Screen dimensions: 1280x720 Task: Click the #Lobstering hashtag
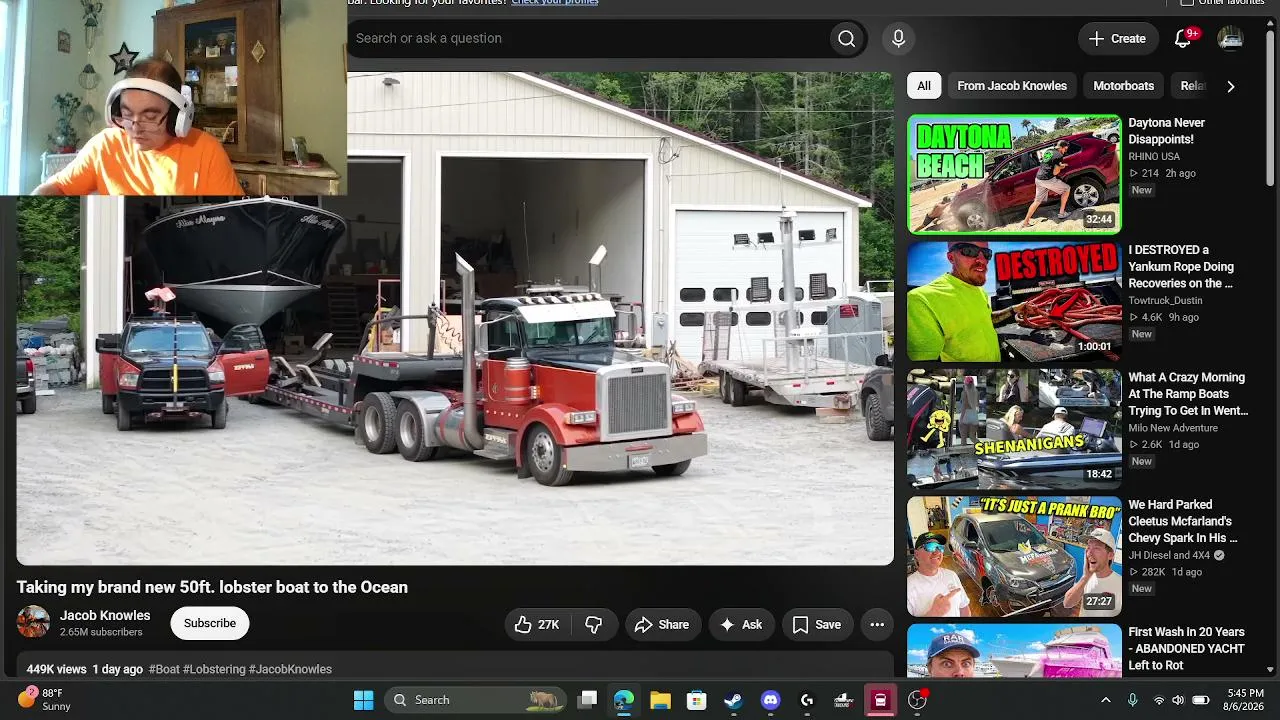[x=214, y=669]
